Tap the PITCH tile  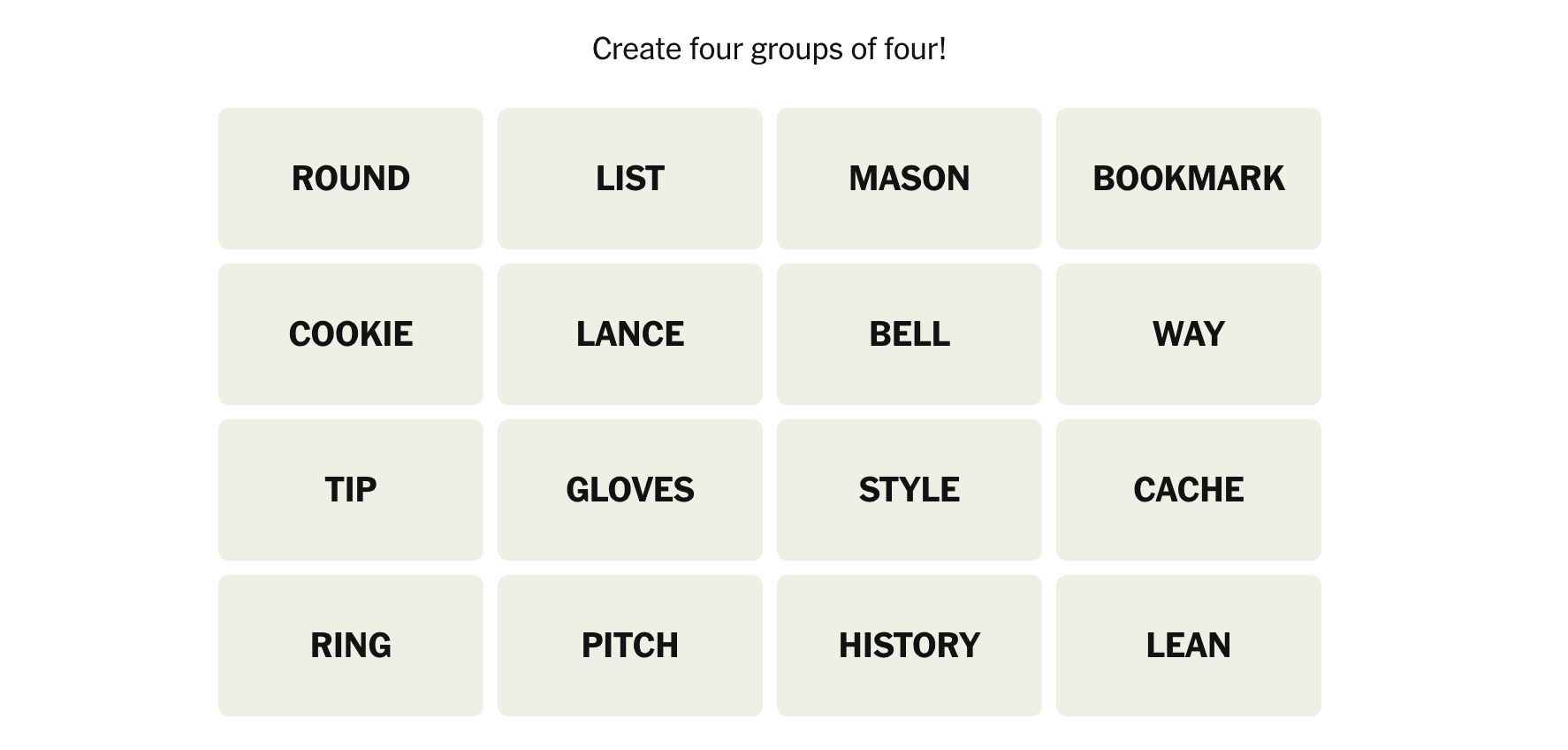pos(630,646)
